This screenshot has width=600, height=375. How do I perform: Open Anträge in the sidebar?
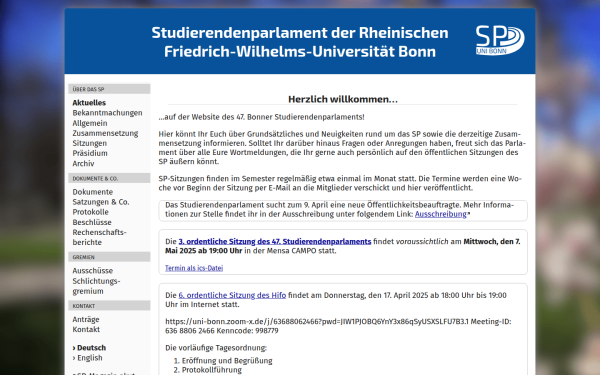(86, 319)
